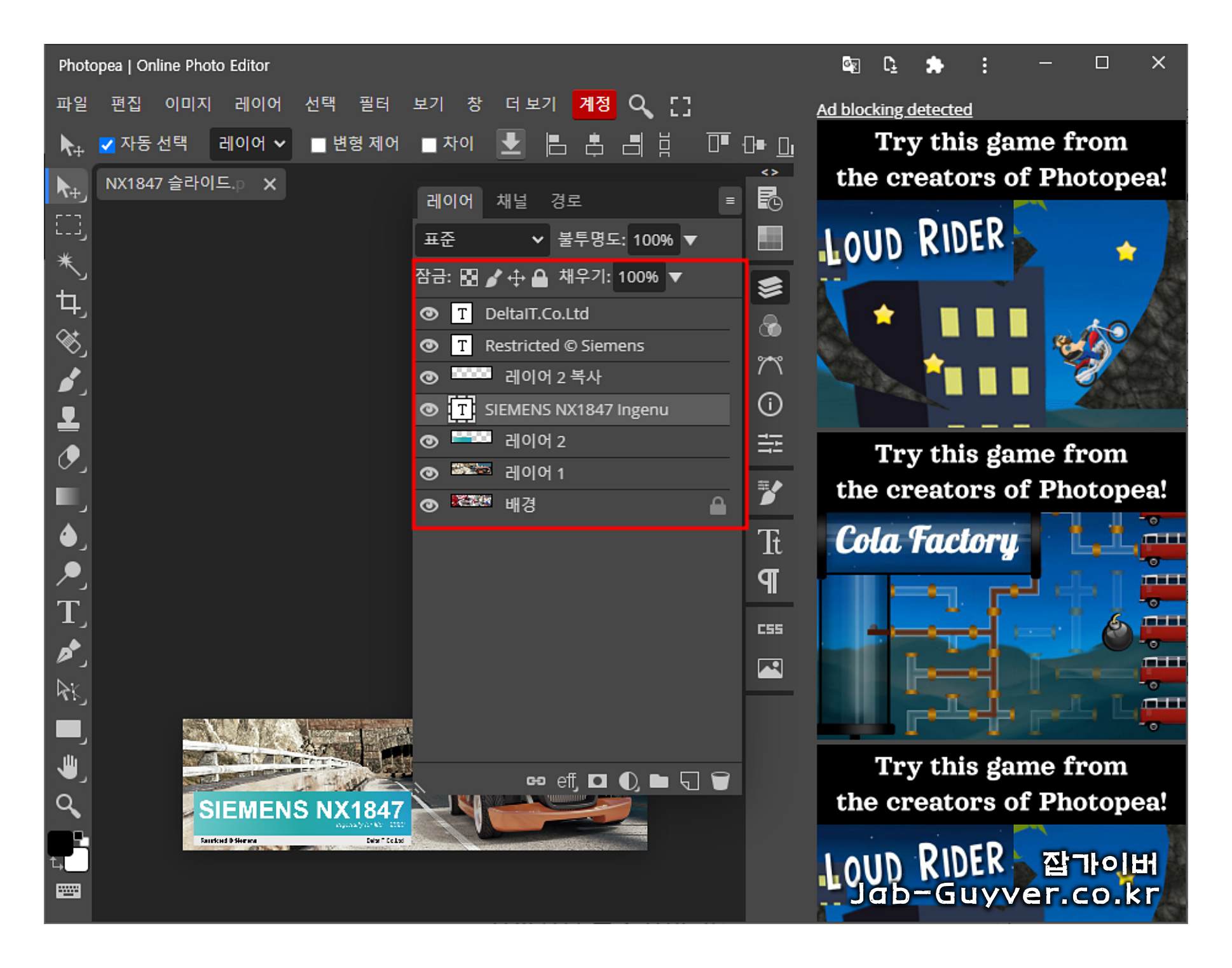The width and height of the screenshot is (1232, 968).
Task: Create new folder in layers panel
Action: [659, 780]
